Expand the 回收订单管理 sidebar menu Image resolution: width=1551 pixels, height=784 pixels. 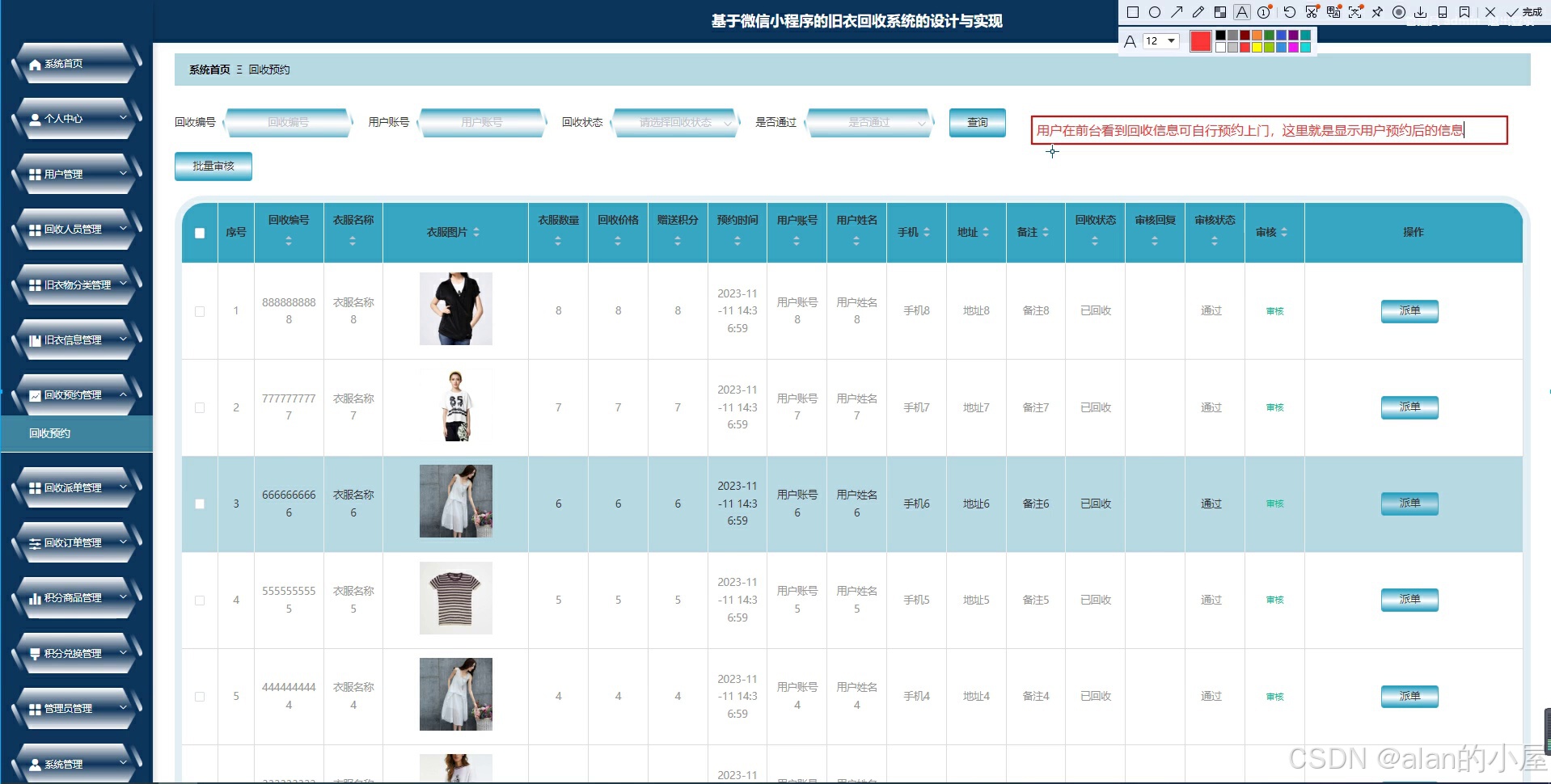tap(77, 543)
